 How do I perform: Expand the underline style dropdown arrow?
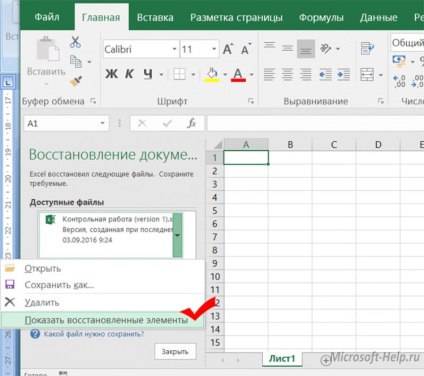click(161, 74)
